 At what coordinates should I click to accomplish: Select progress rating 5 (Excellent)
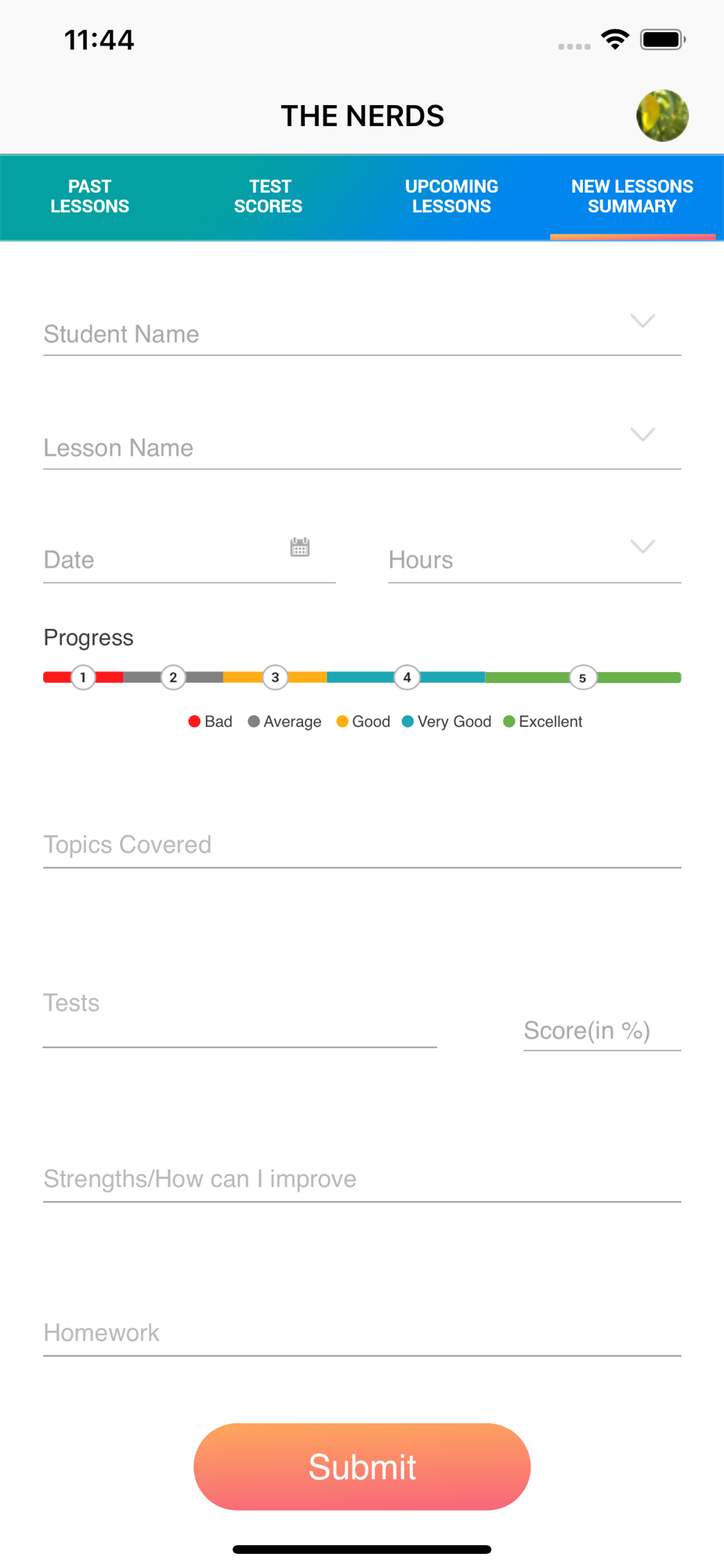582,677
